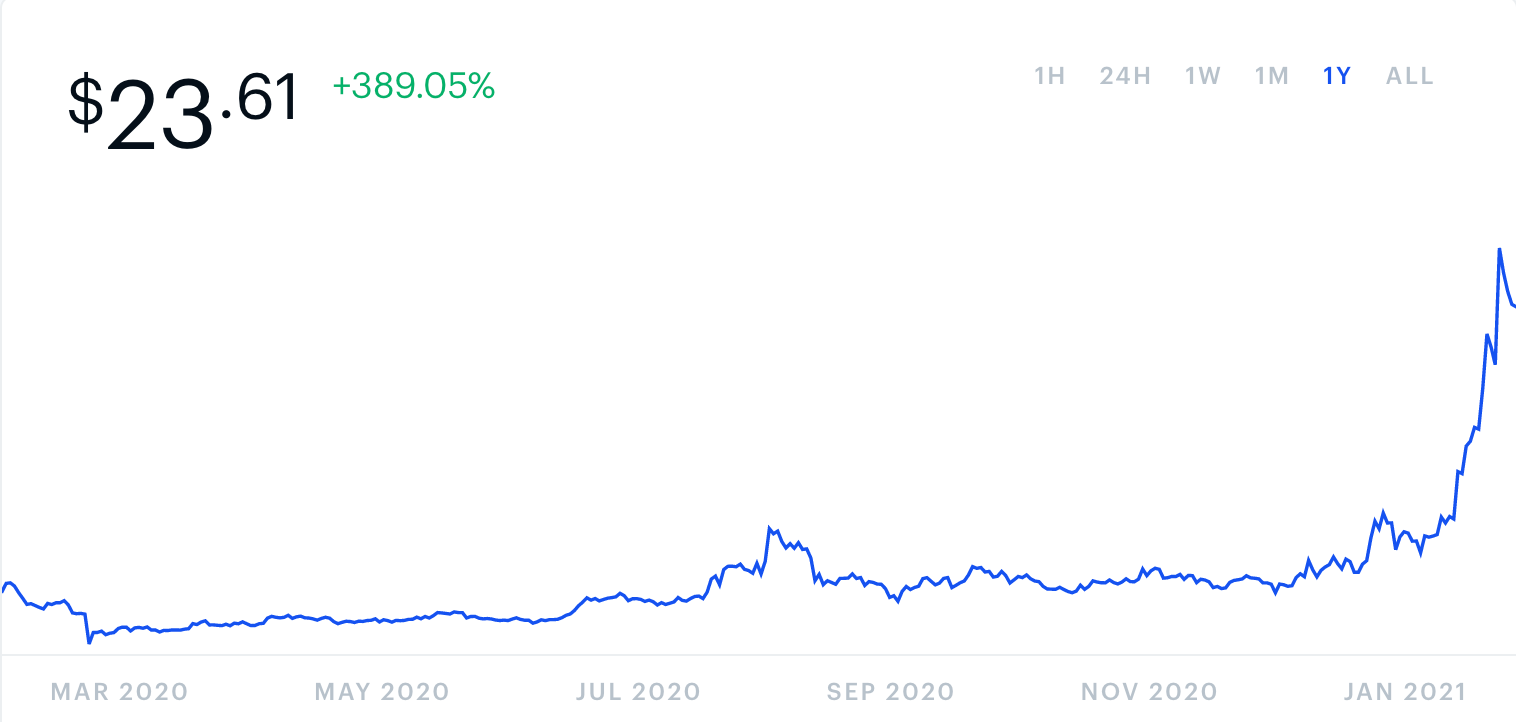Click the +389.05% change indicator

click(x=412, y=89)
